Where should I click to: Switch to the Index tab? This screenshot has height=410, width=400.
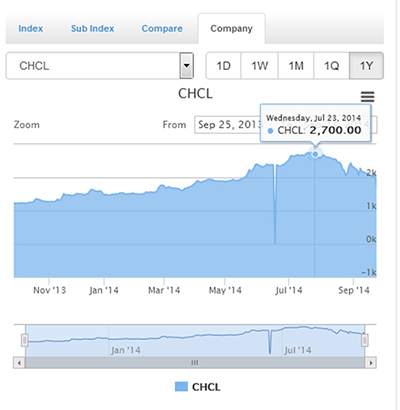[31, 29]
